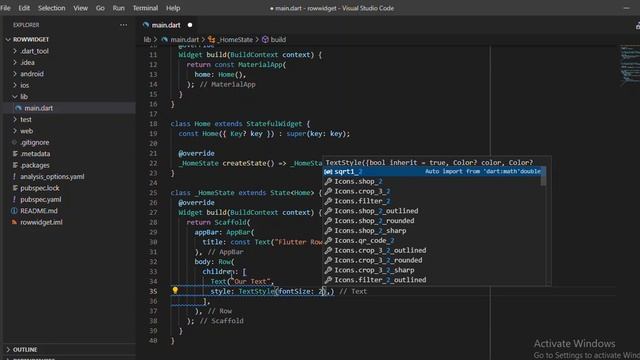
Task: Open the File menu
Action: (x=6, y=8)
